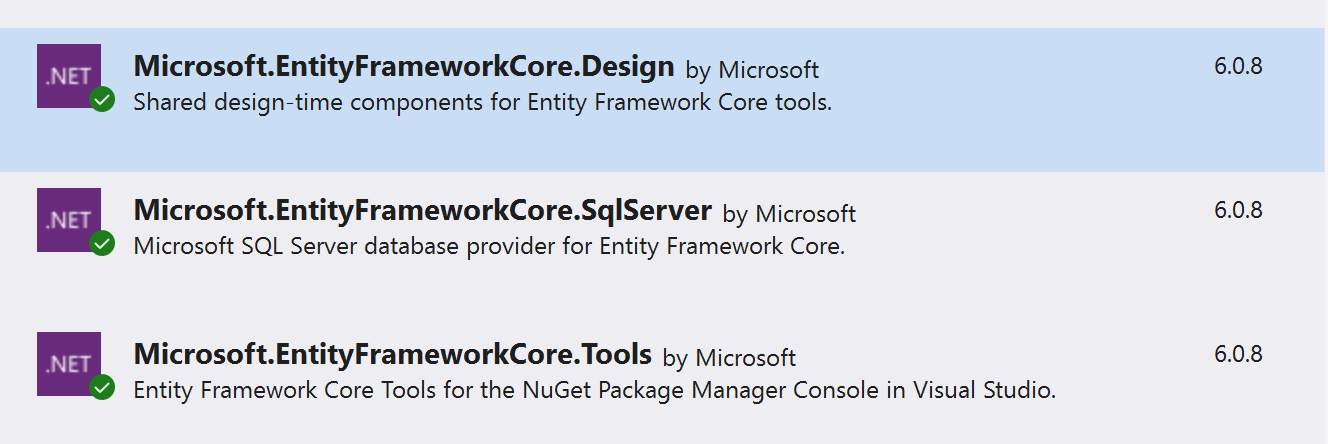This screenshot has height=444, width=1328.
Task: Select the Microsoft.EntityFrameworkCore.Design package title
Action: click(x=404, y=67)
